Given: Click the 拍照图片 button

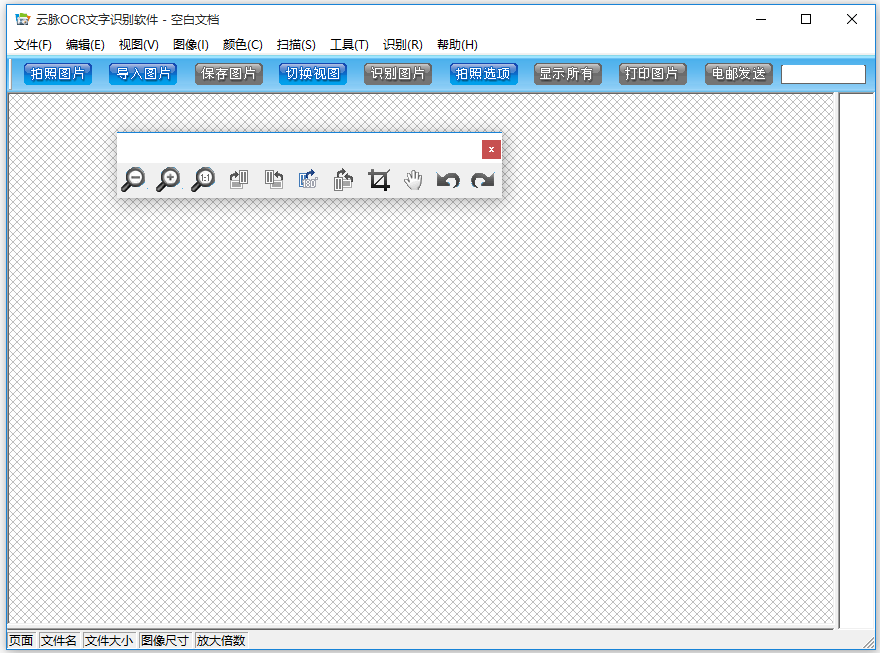Looking at the screenshot, I should 58,73.
